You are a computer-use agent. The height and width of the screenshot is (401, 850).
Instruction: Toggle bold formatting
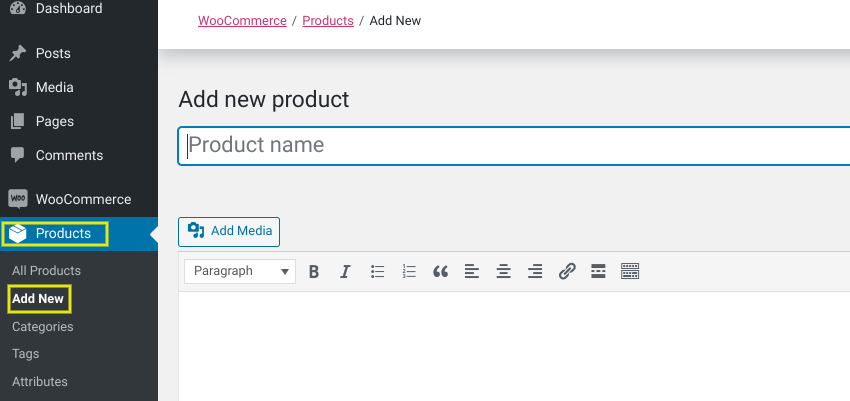[x=314, y=271]
